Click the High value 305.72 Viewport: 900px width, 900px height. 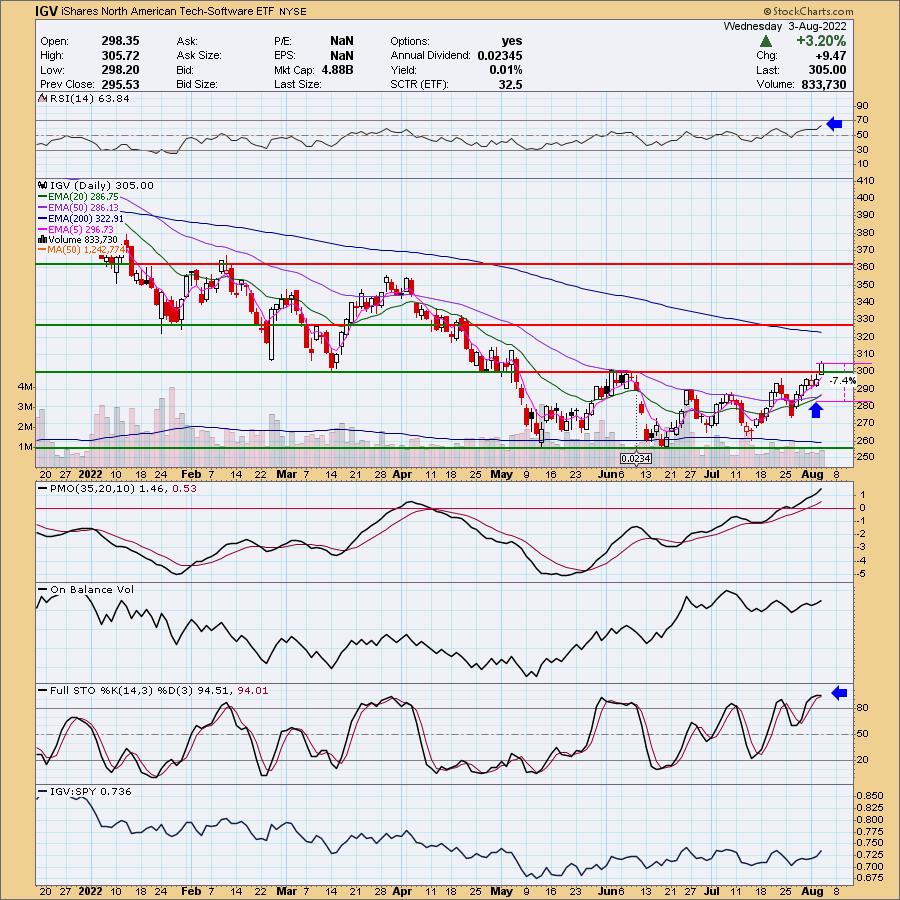120,56
